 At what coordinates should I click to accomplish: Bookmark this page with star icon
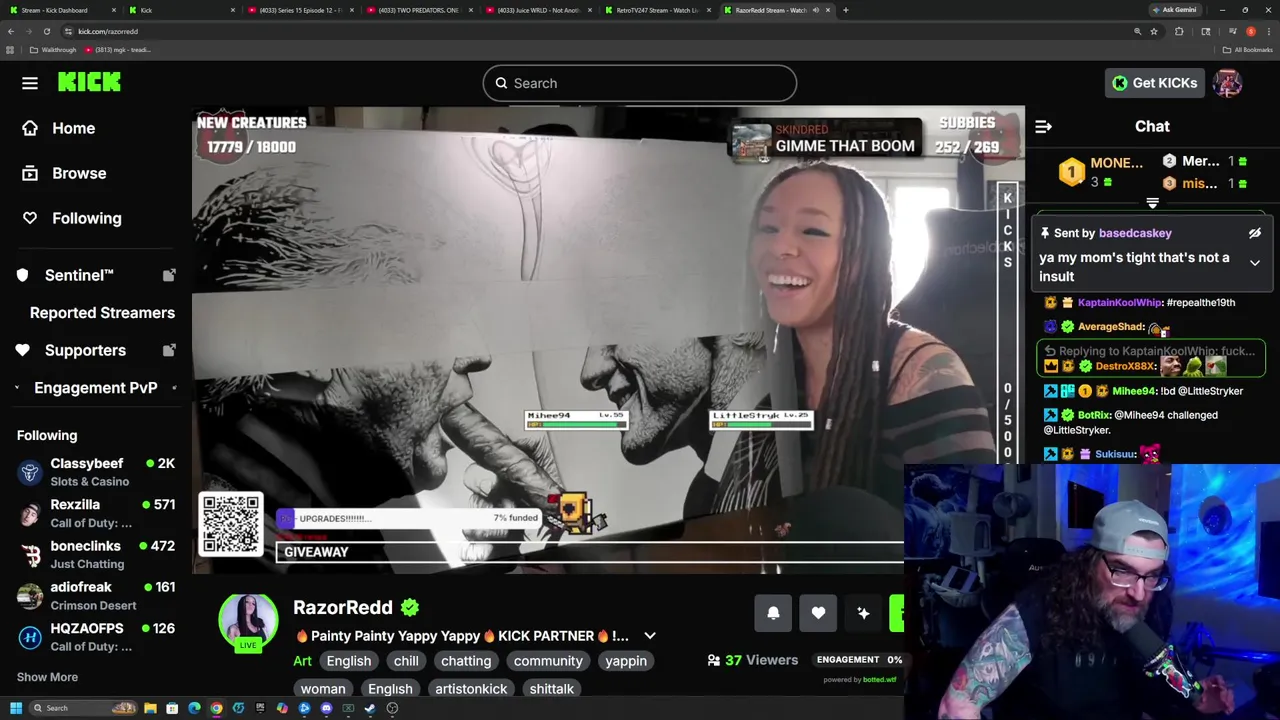click(x=1154, y=31)
